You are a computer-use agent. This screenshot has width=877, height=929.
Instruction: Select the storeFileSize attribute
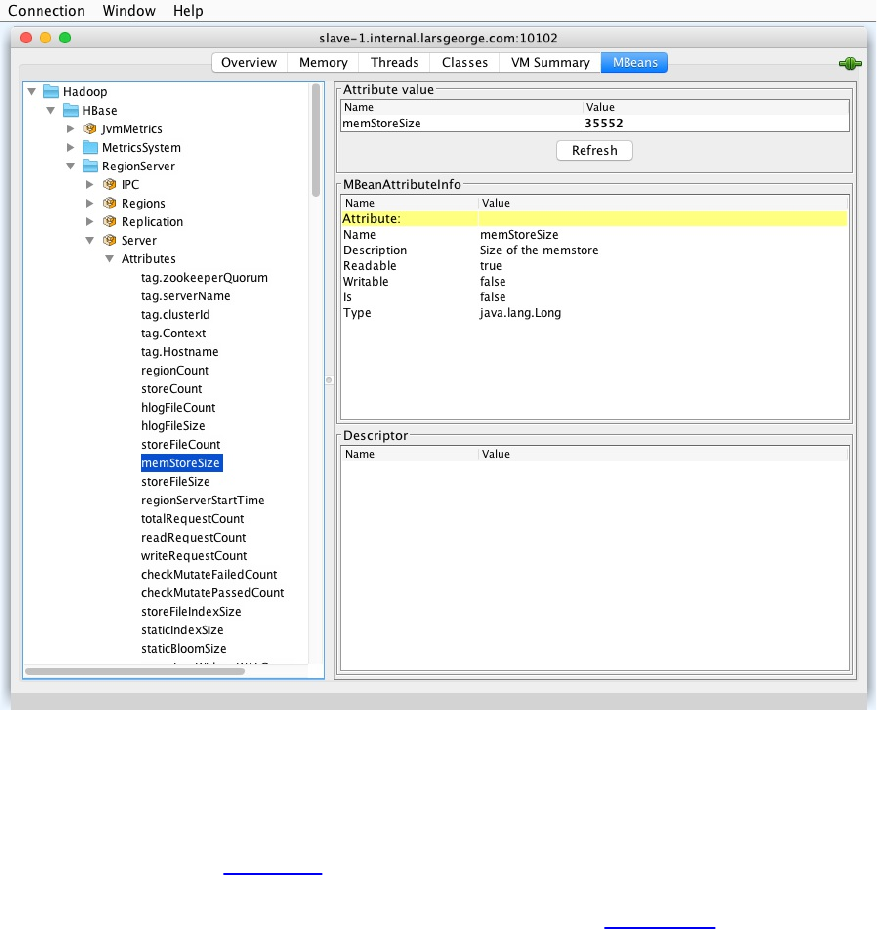pos(175,482)
